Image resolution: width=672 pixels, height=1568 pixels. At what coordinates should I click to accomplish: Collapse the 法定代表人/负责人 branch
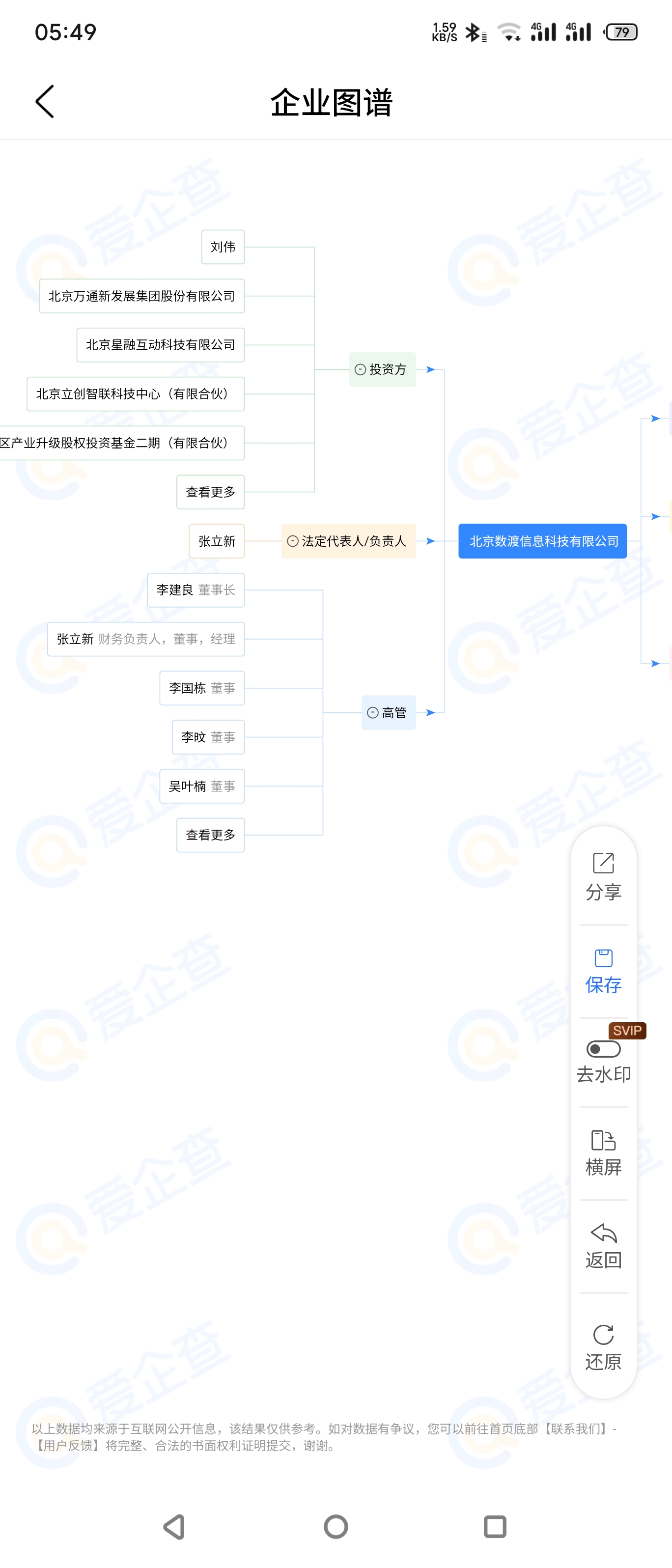(x=293, y=541)
